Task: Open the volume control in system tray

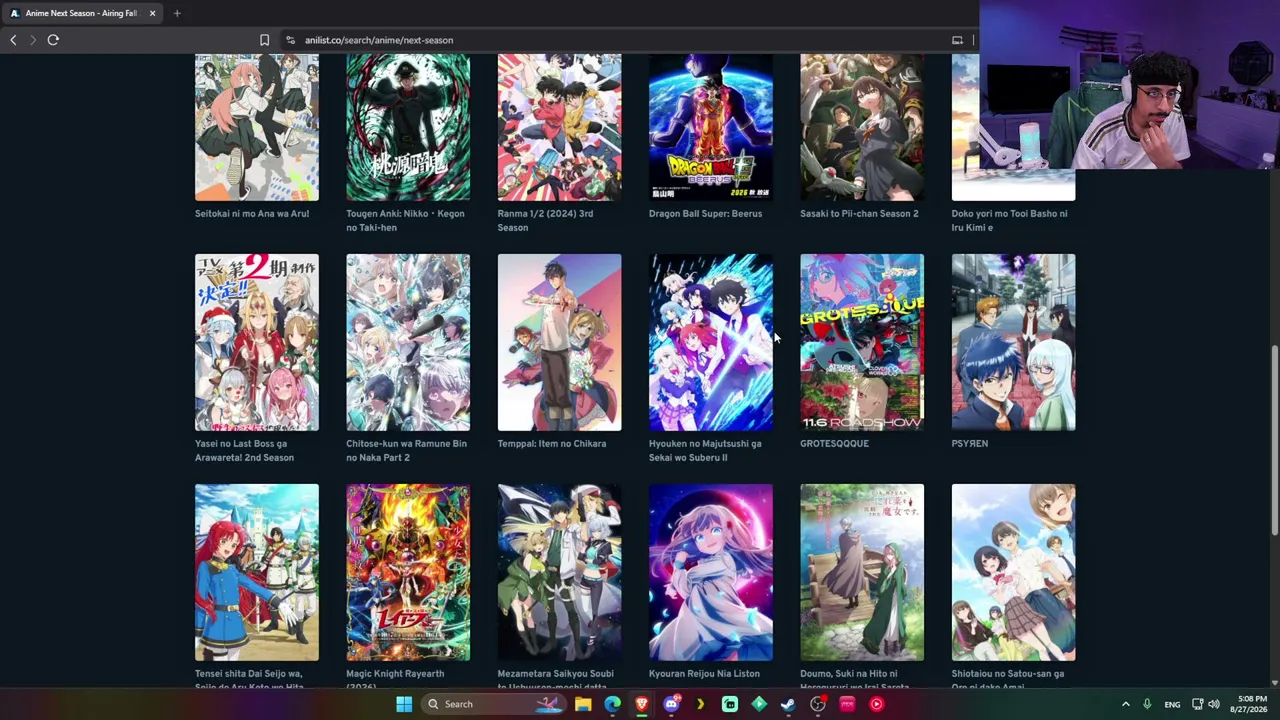Action: click(x=1214, y=704)
